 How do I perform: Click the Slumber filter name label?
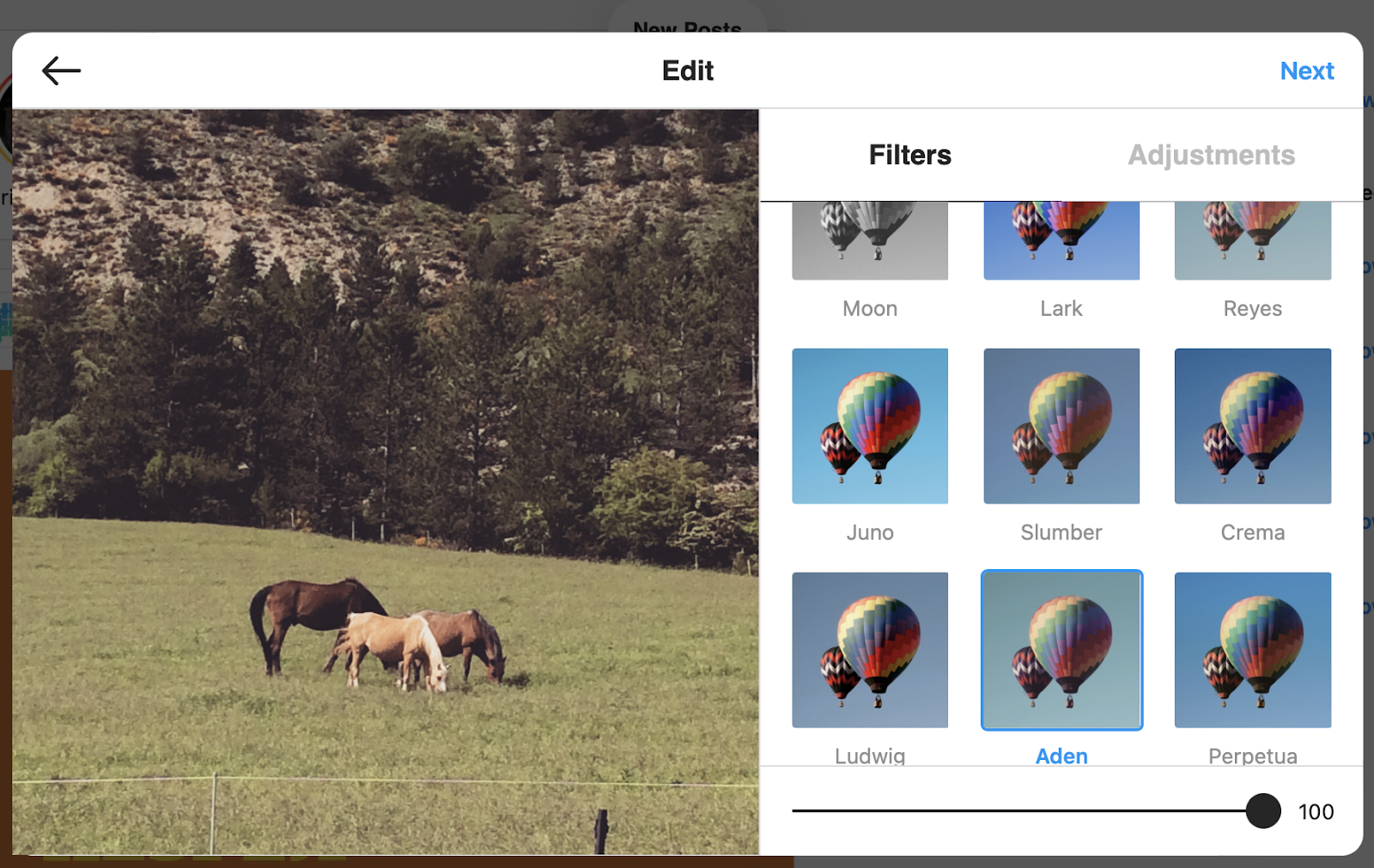pos(1061,532)
